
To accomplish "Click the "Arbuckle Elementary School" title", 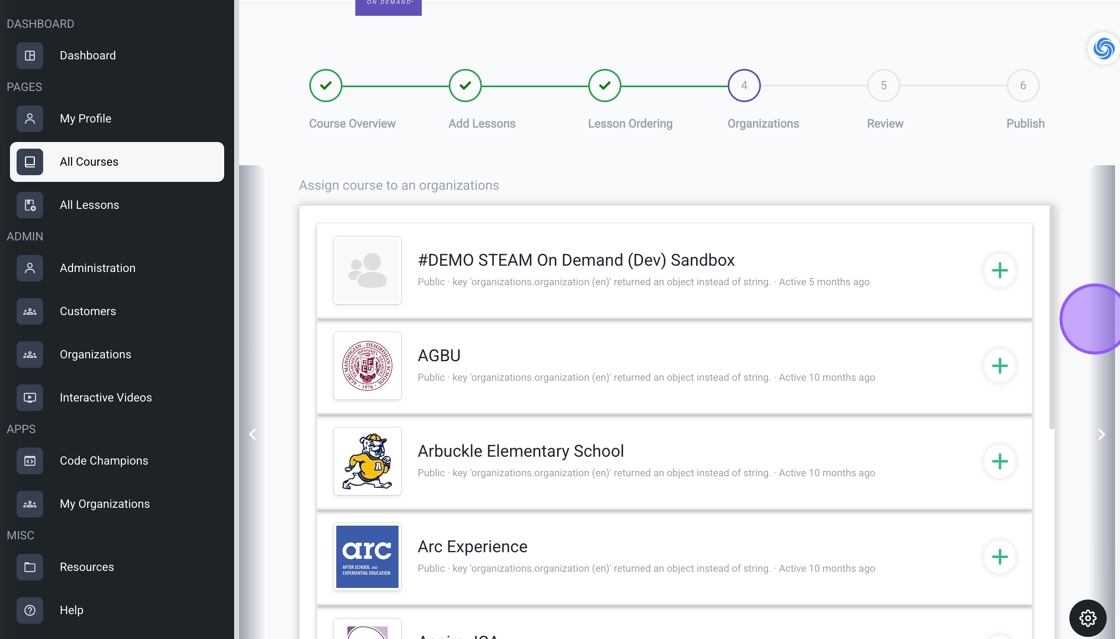I will (521, 451).
